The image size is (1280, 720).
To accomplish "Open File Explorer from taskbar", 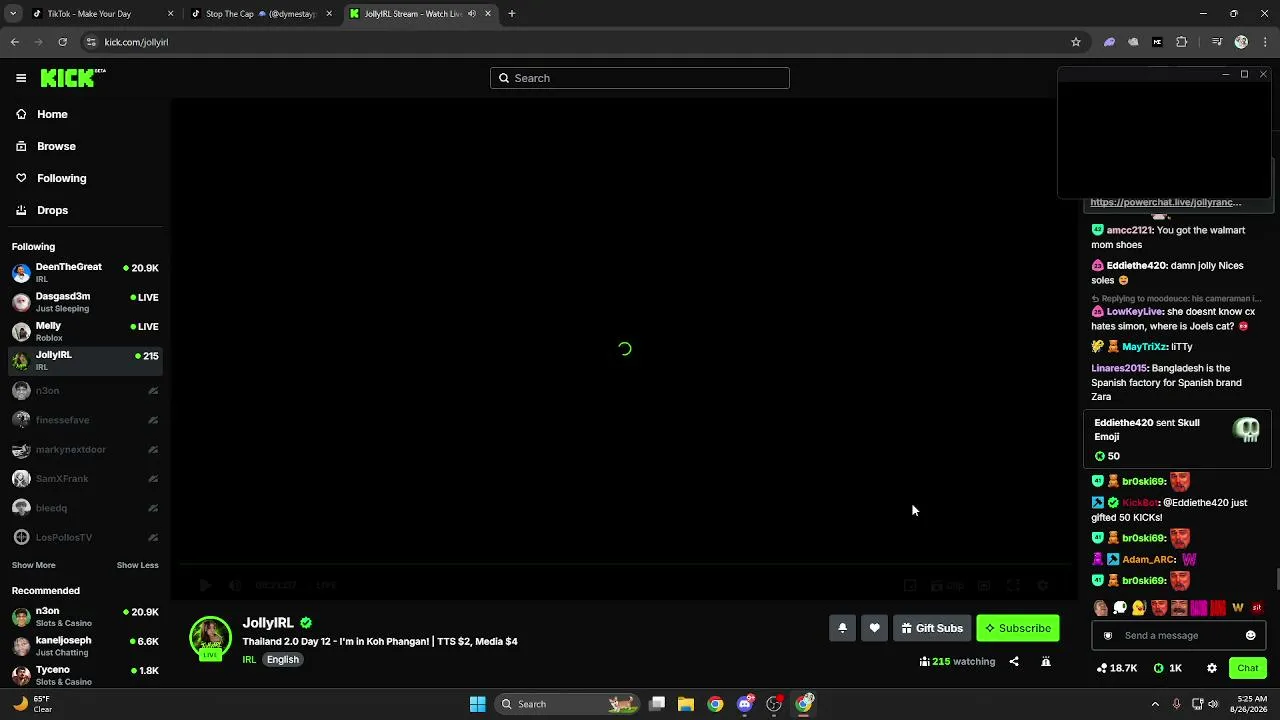I will coord(686,704).
